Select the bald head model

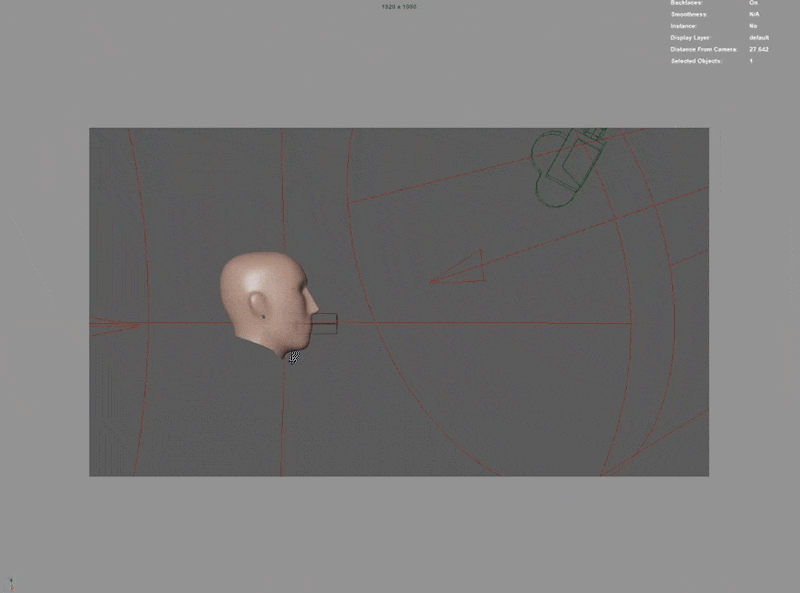tap(266, 300)
